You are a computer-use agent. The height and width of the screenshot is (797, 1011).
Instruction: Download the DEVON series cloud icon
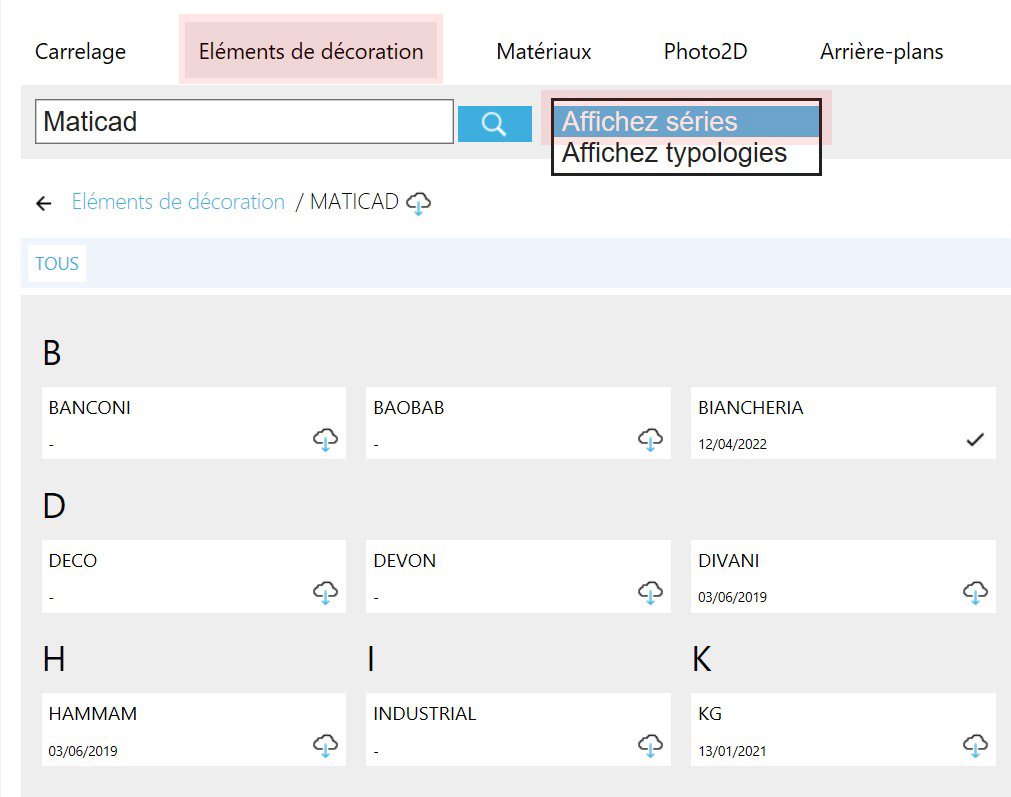pos(651,592)
